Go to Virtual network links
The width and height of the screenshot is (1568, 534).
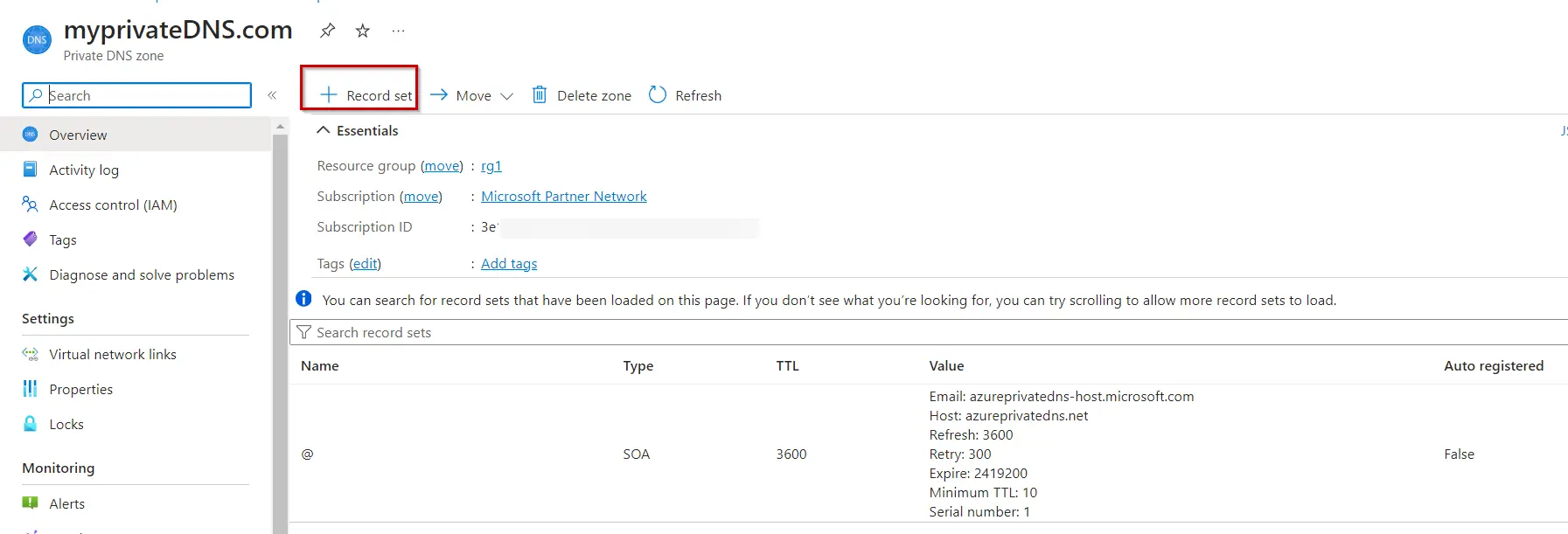pos(113,354)
